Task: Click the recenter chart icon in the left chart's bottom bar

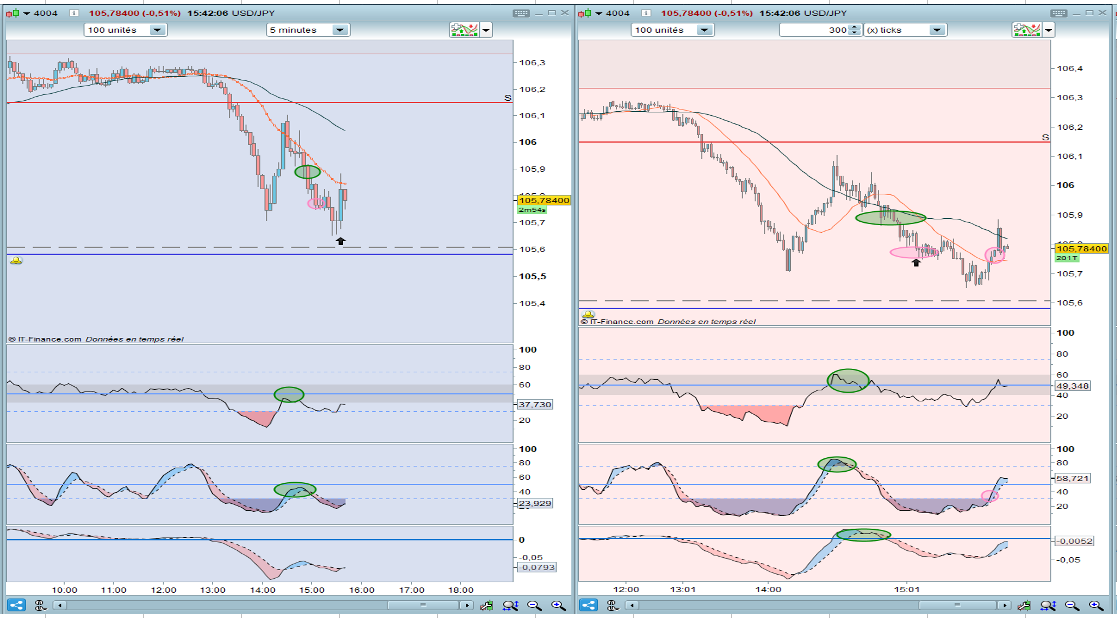Action: click(487, 605)
